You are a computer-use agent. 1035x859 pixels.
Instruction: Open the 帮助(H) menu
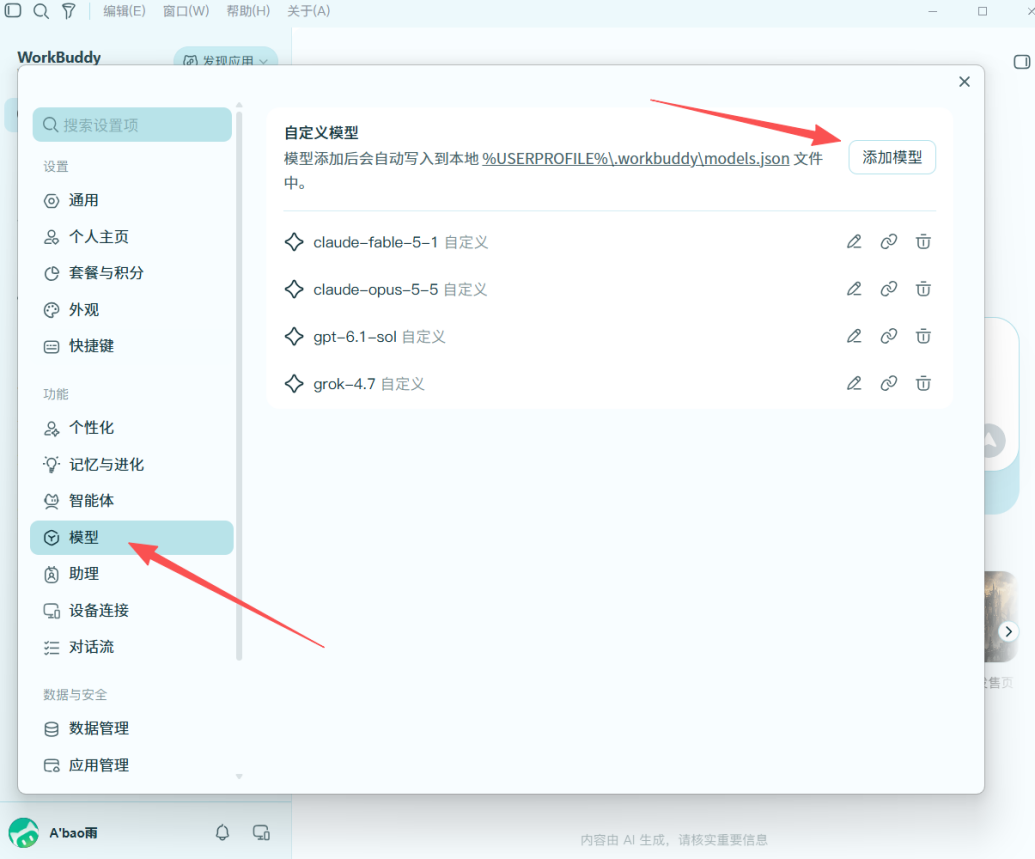(x=248, y=11)
